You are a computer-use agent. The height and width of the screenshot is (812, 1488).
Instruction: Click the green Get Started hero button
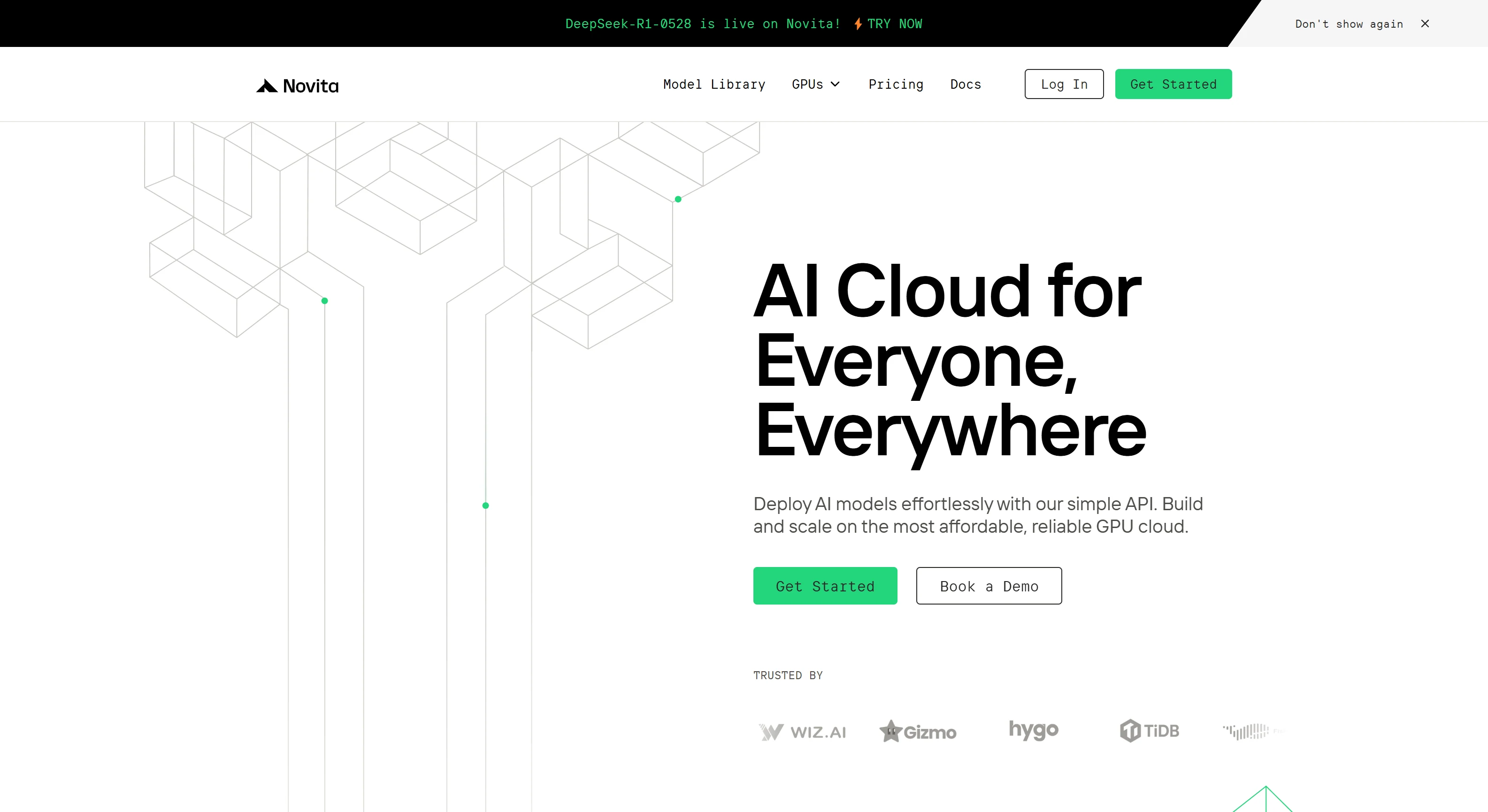(x=825, y=586)
